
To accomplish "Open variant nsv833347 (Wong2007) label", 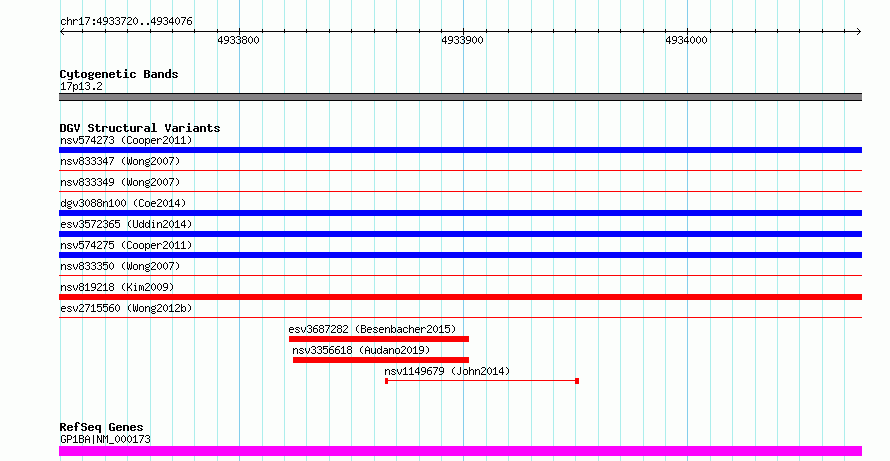I will pyautogui.click(x=120, y=161).
